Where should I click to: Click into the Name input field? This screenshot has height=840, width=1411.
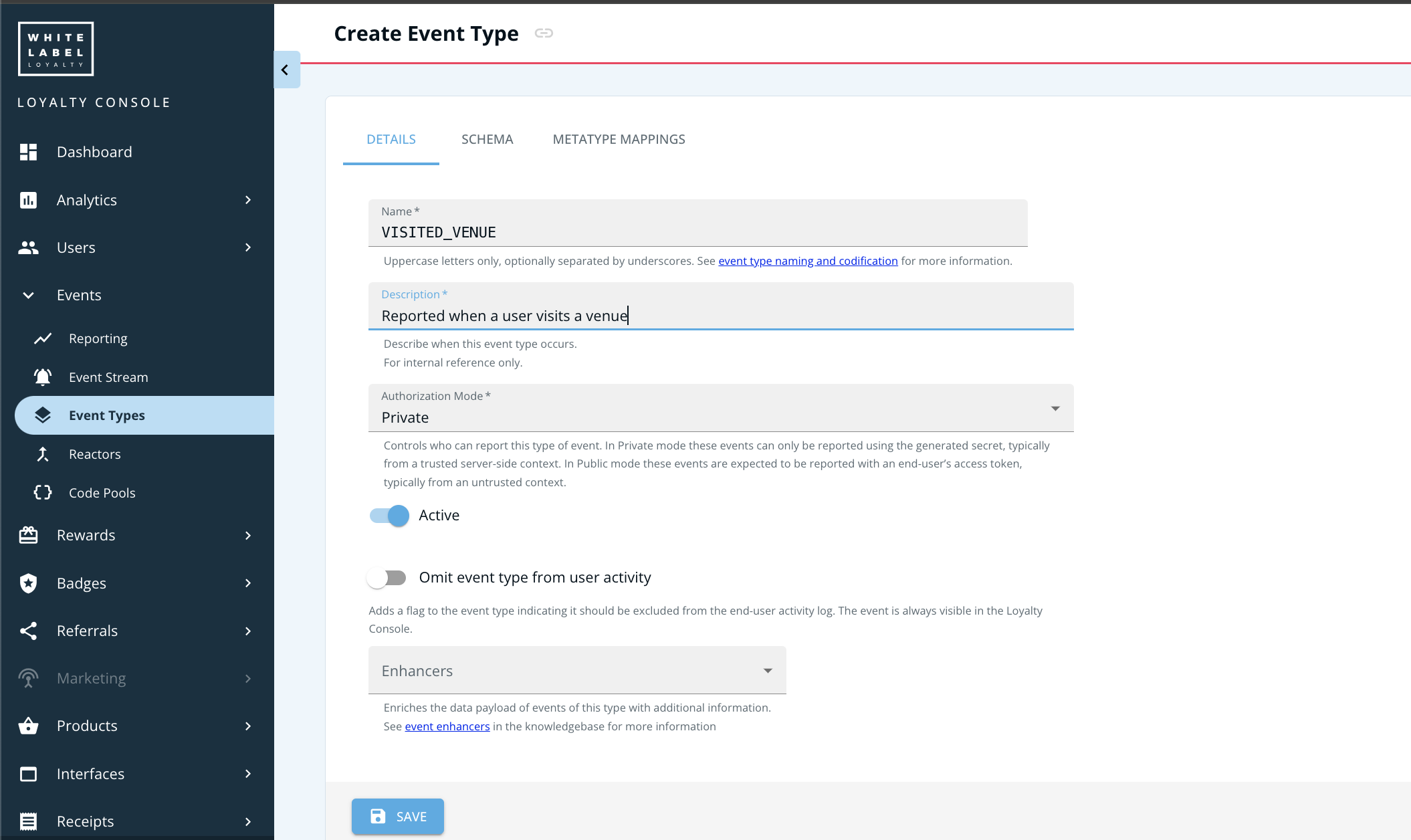[x=697, y=231]
